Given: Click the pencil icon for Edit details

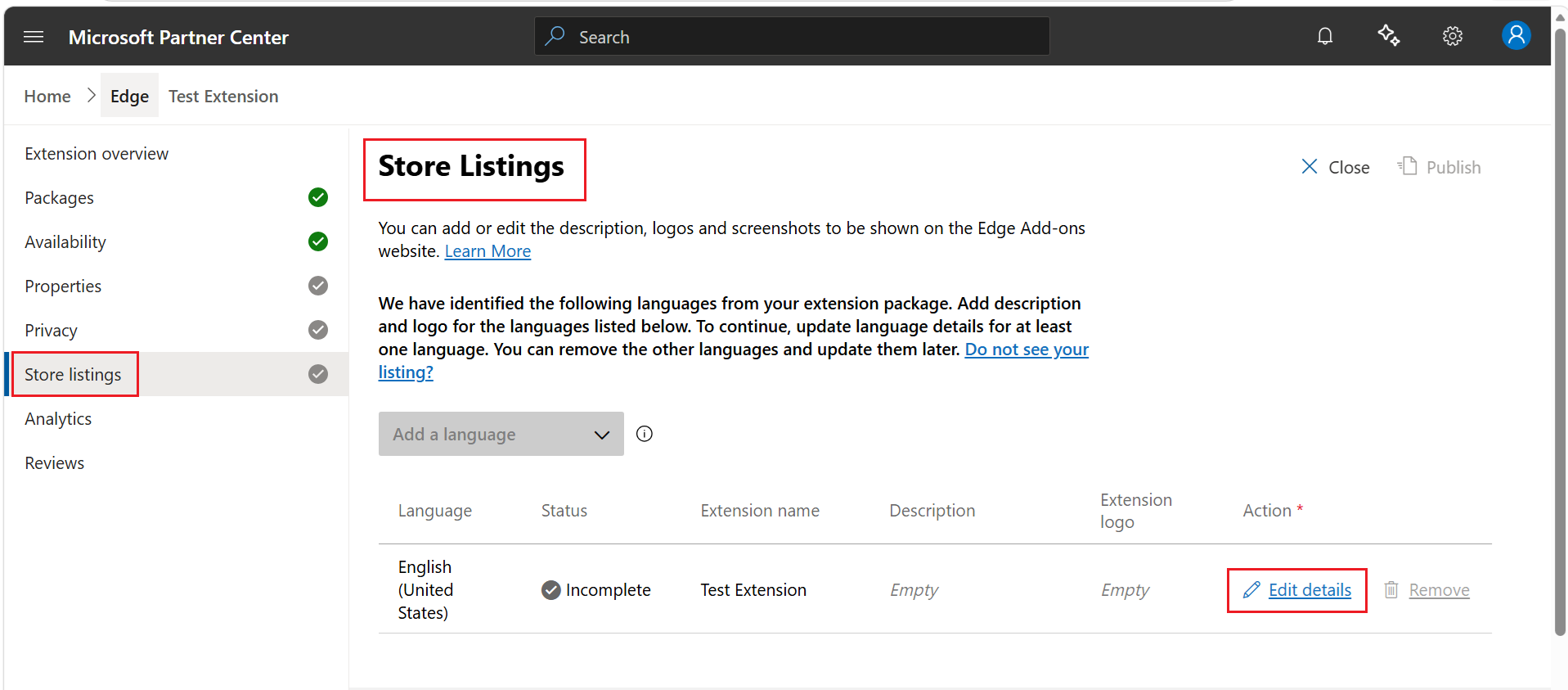Looking at the screenshot, I should [1251, 589].
